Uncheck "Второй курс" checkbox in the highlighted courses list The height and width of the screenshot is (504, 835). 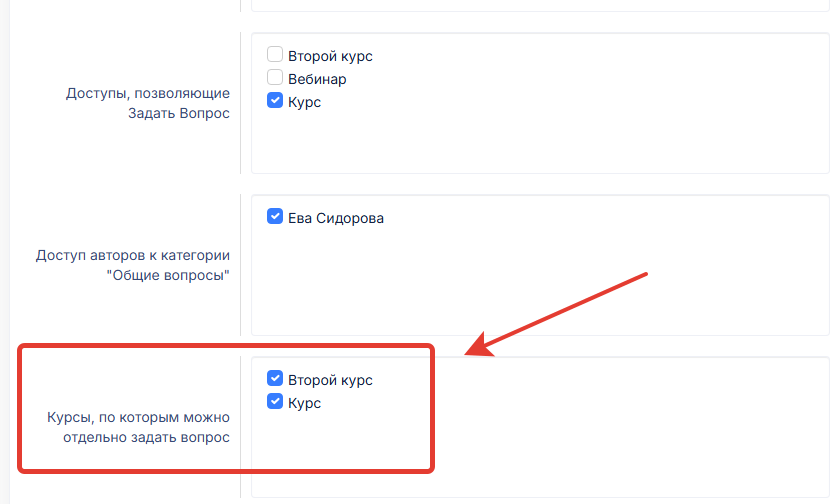click(x=275, y=379)
